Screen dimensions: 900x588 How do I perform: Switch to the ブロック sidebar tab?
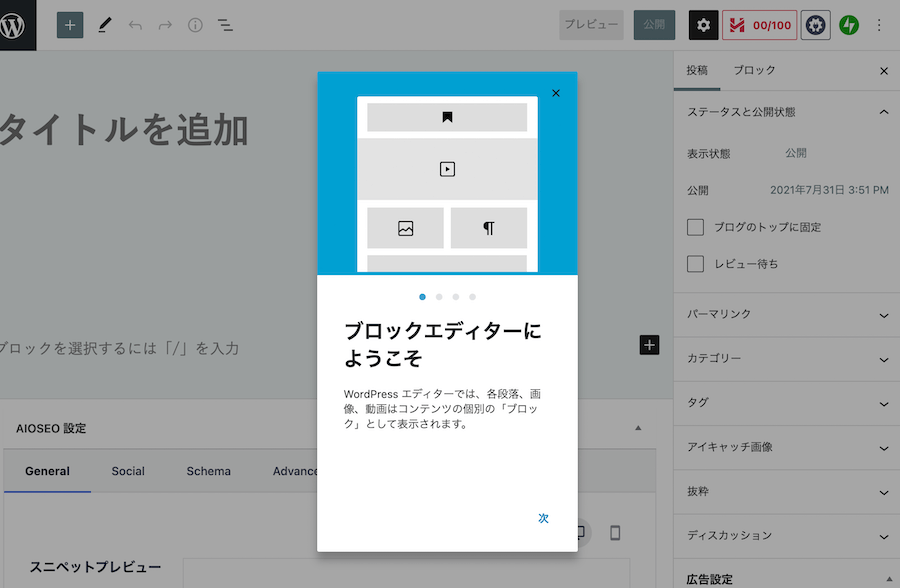[754, 71]
